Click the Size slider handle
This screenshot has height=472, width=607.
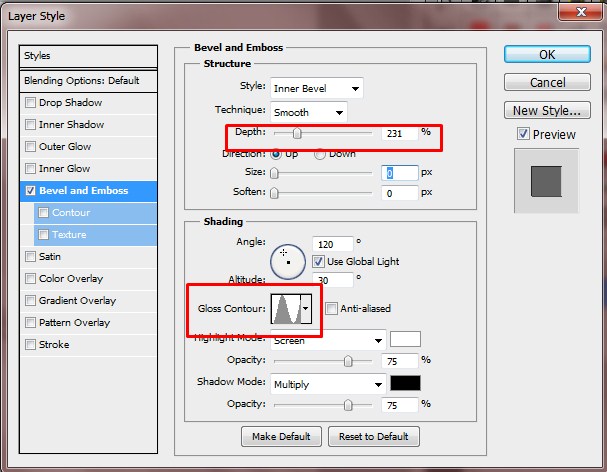274,173
